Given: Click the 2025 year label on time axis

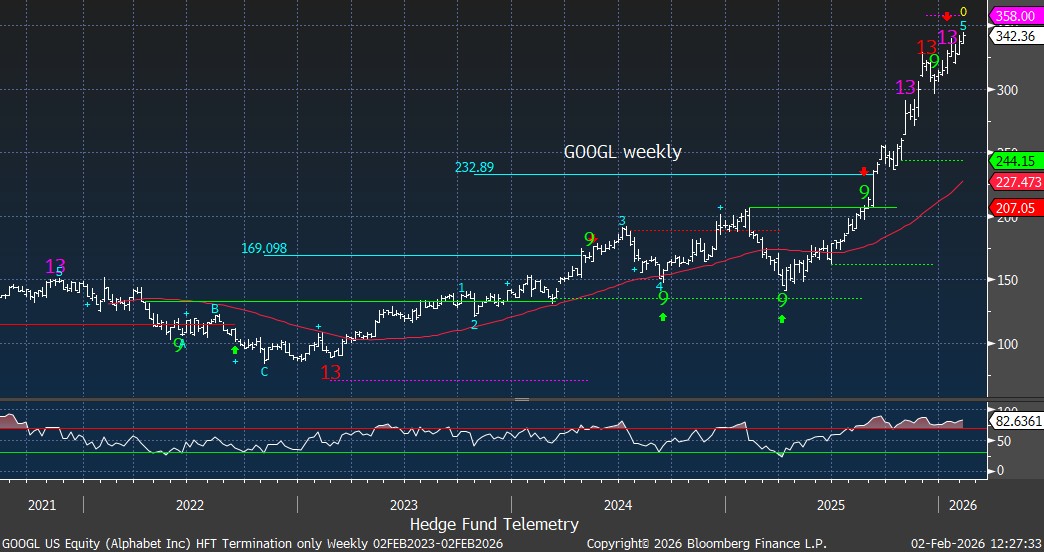Looking at the screenshot, I should [832, 504].
